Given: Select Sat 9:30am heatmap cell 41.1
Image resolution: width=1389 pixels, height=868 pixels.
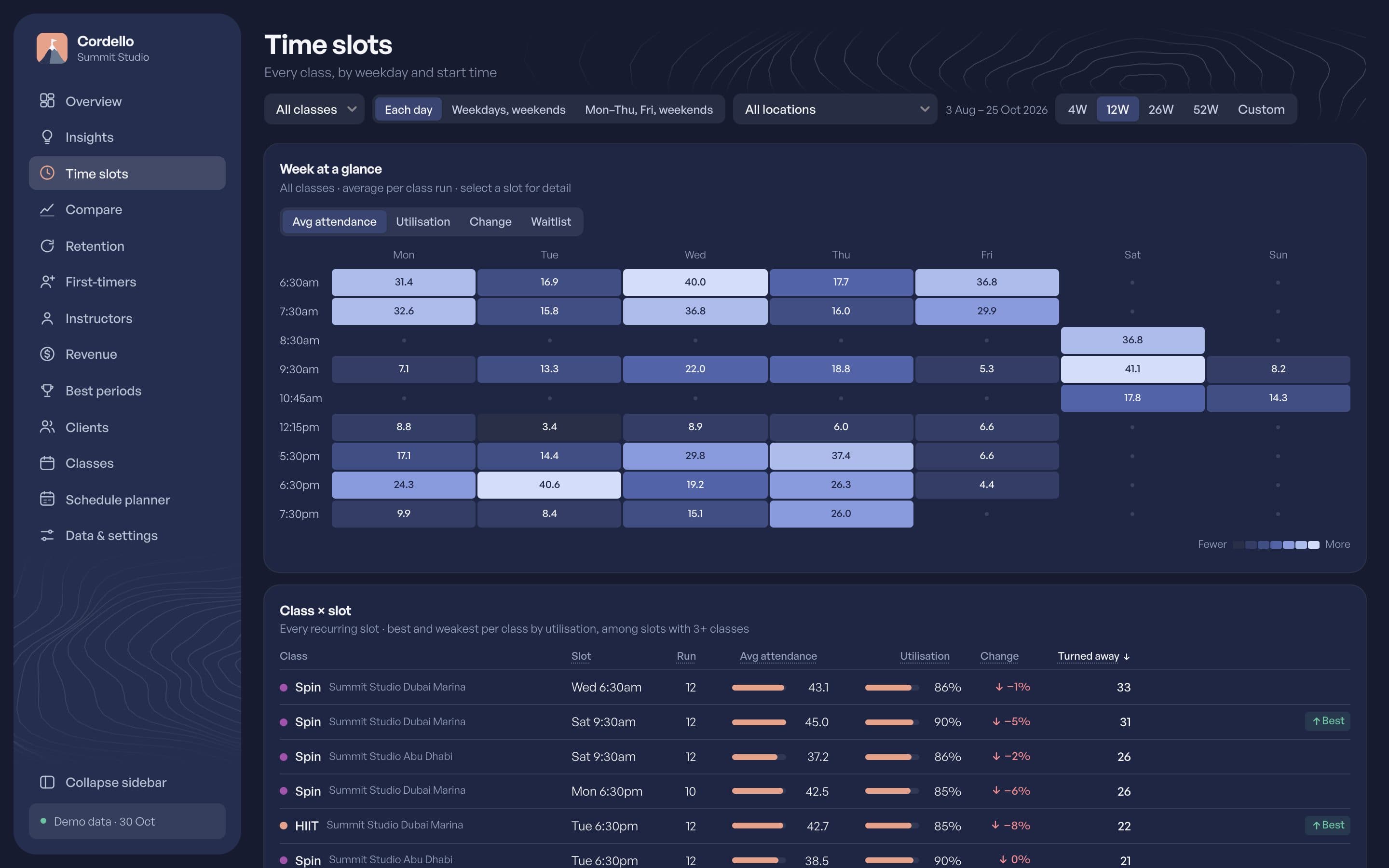Looking at the screenshot, I should tap(1132, 369).
